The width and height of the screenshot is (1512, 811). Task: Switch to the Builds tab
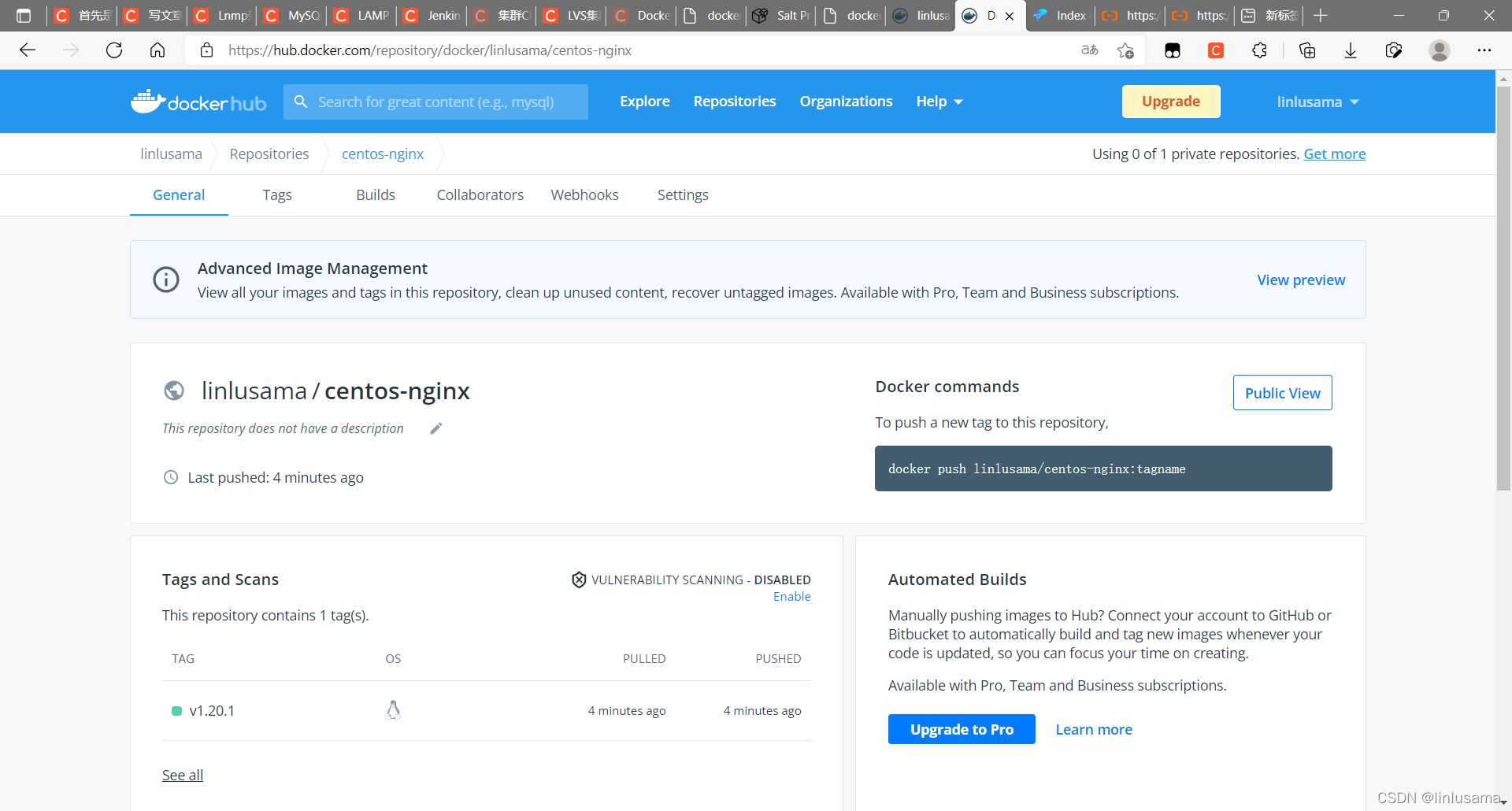(x=376, y=195)
